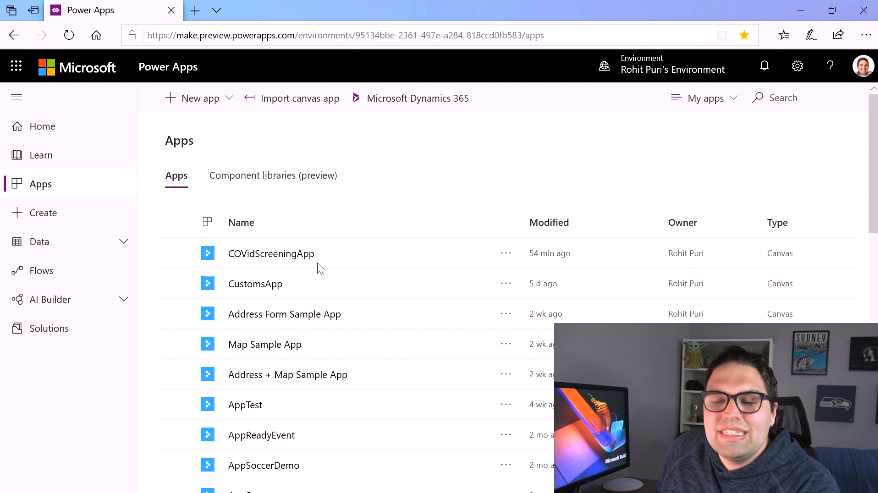
Task: Open more options for CustomsApp
Action: [x=505, y=284]
